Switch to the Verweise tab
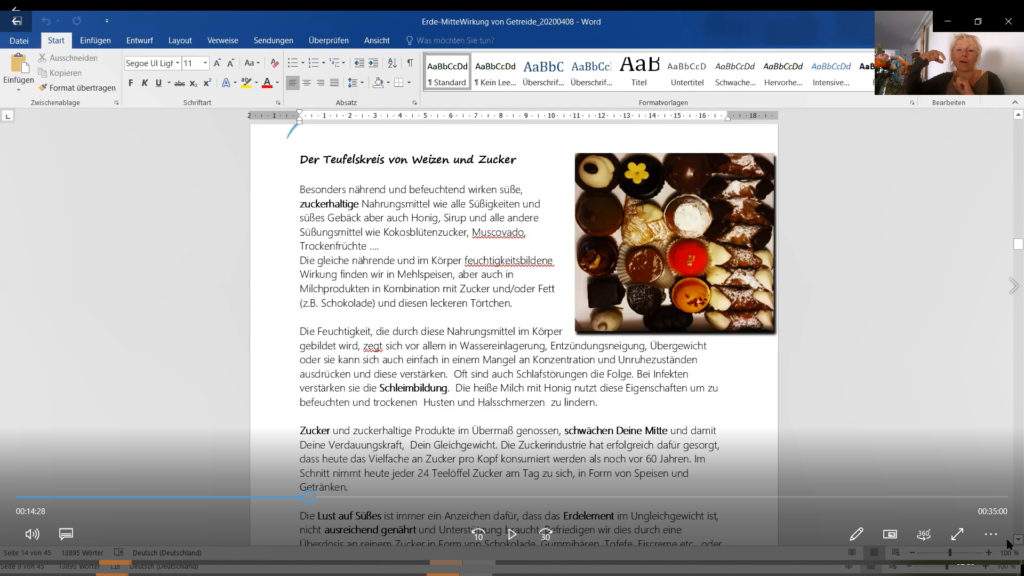 point(222,40)
